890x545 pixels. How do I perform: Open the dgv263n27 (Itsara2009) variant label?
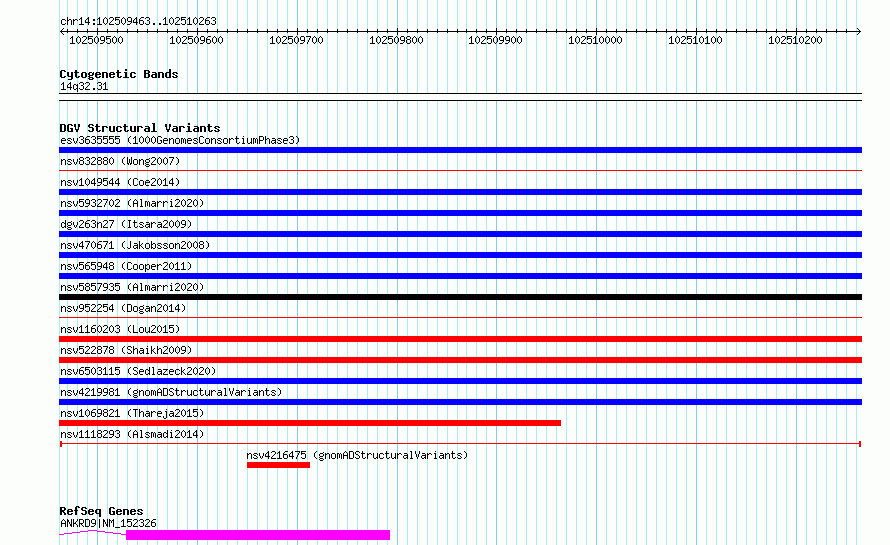(126, 224)
